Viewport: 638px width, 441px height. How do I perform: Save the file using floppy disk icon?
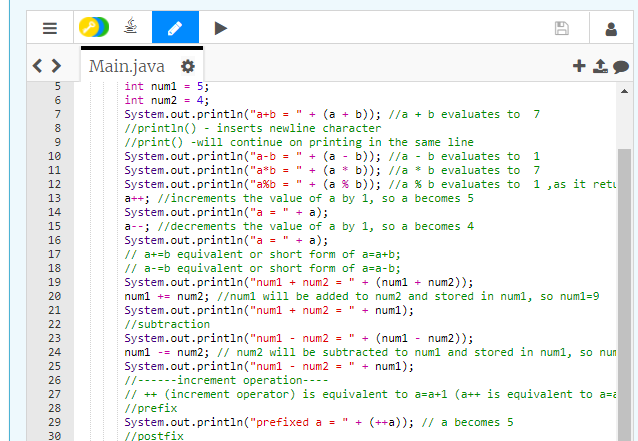point(562,28)
